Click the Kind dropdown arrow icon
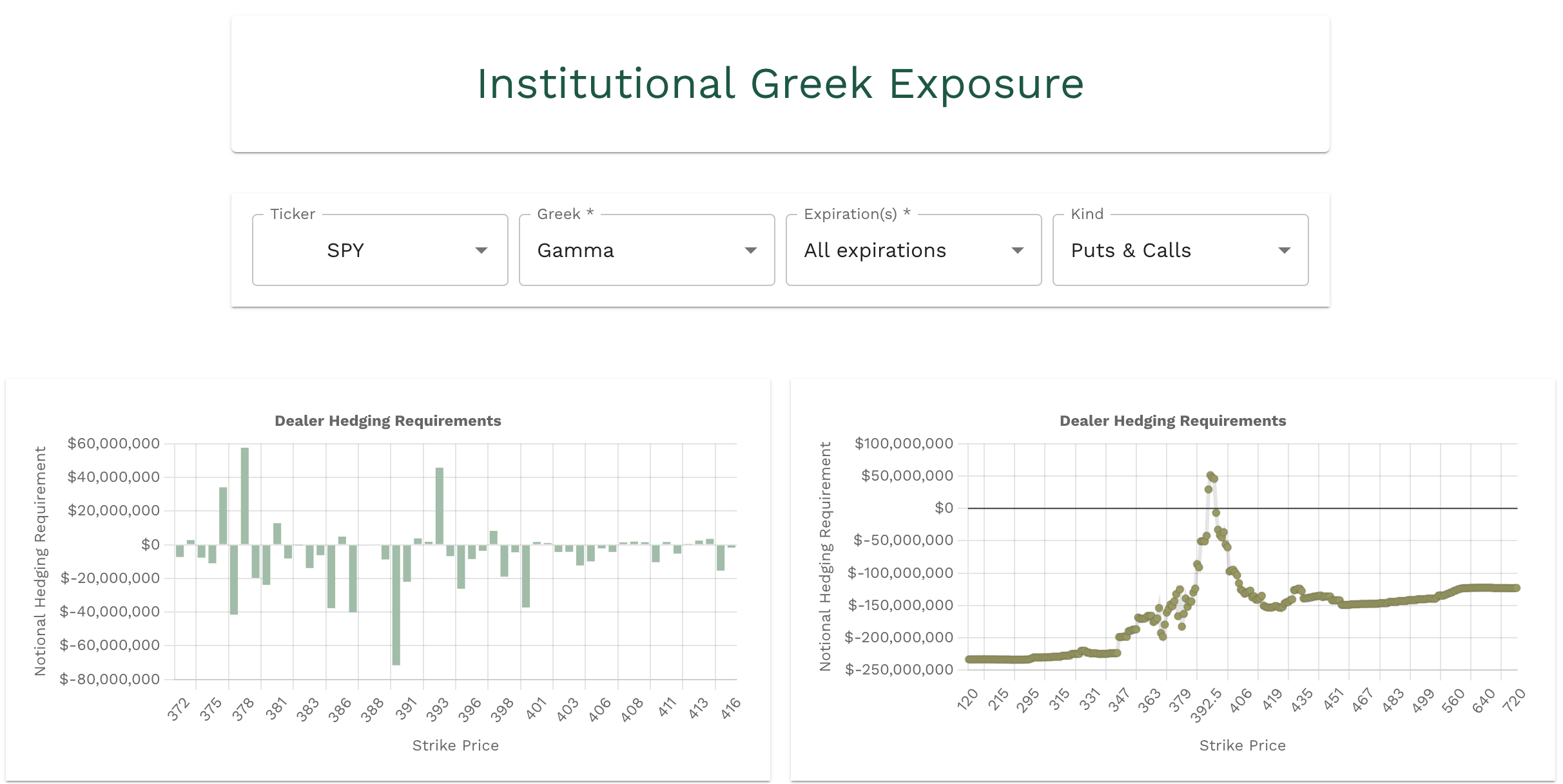The height and width of the screenshot is (784, 1563). 1284,251
